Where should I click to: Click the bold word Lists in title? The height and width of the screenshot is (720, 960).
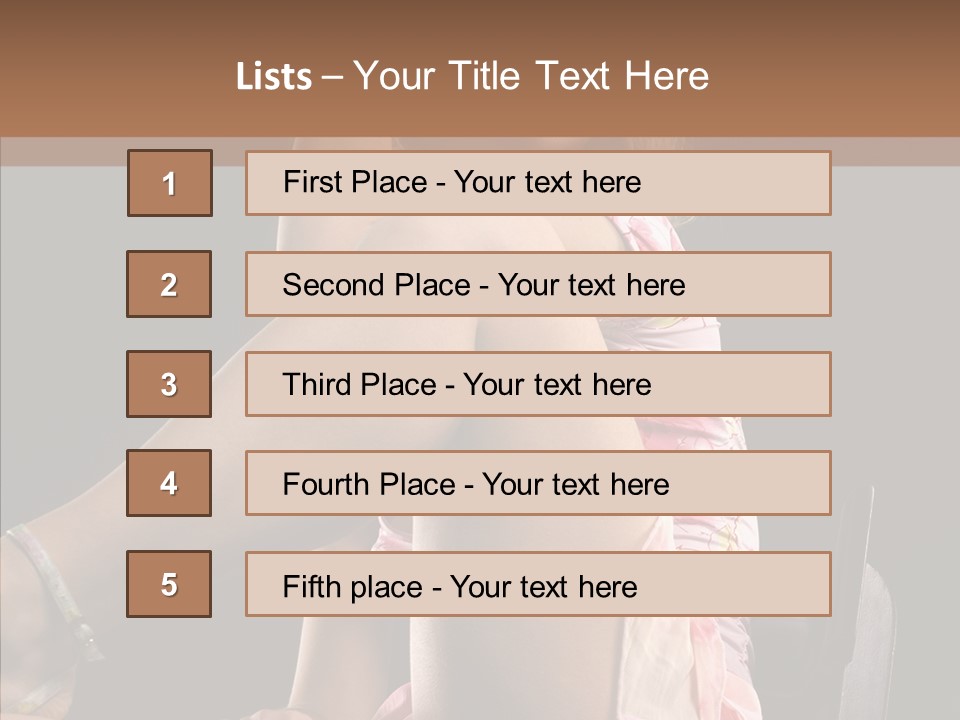(x=274, y=76)
